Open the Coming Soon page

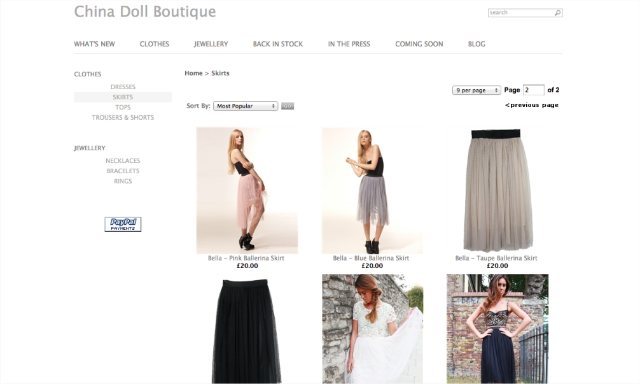pos(419,44)
